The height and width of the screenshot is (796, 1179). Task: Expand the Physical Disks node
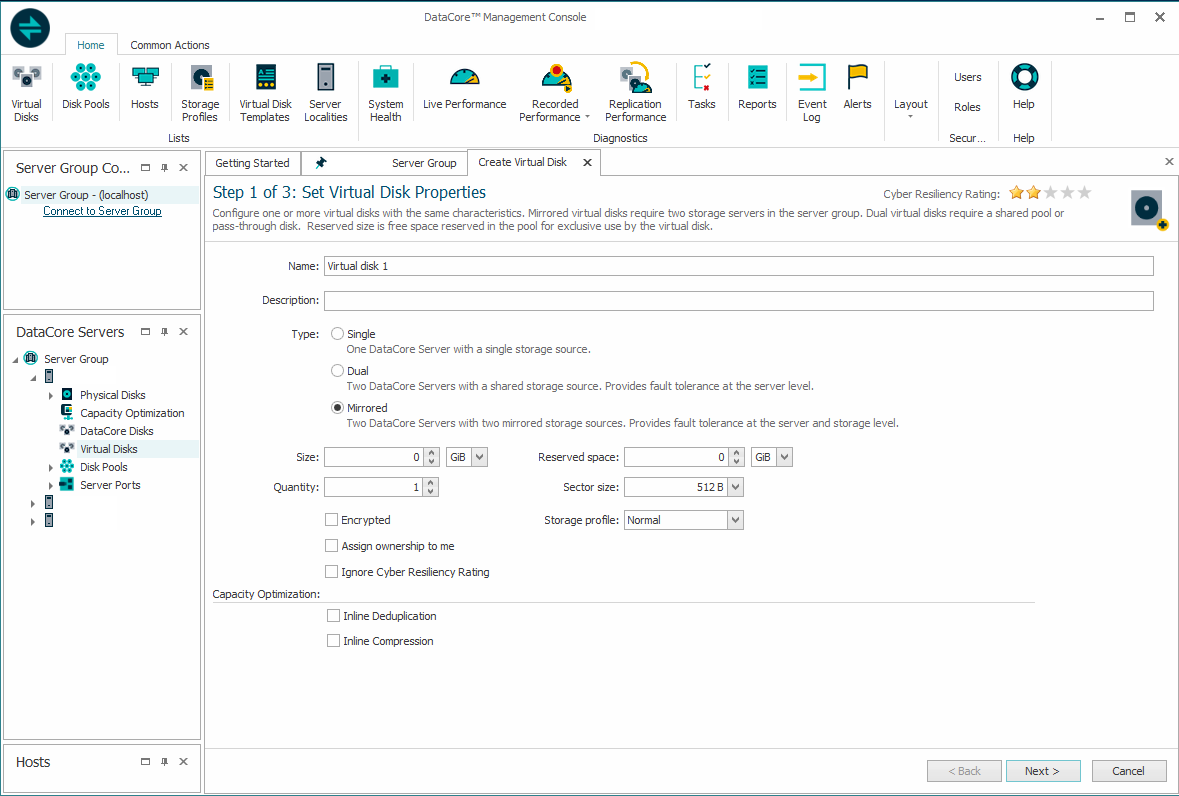pos(51,395)
